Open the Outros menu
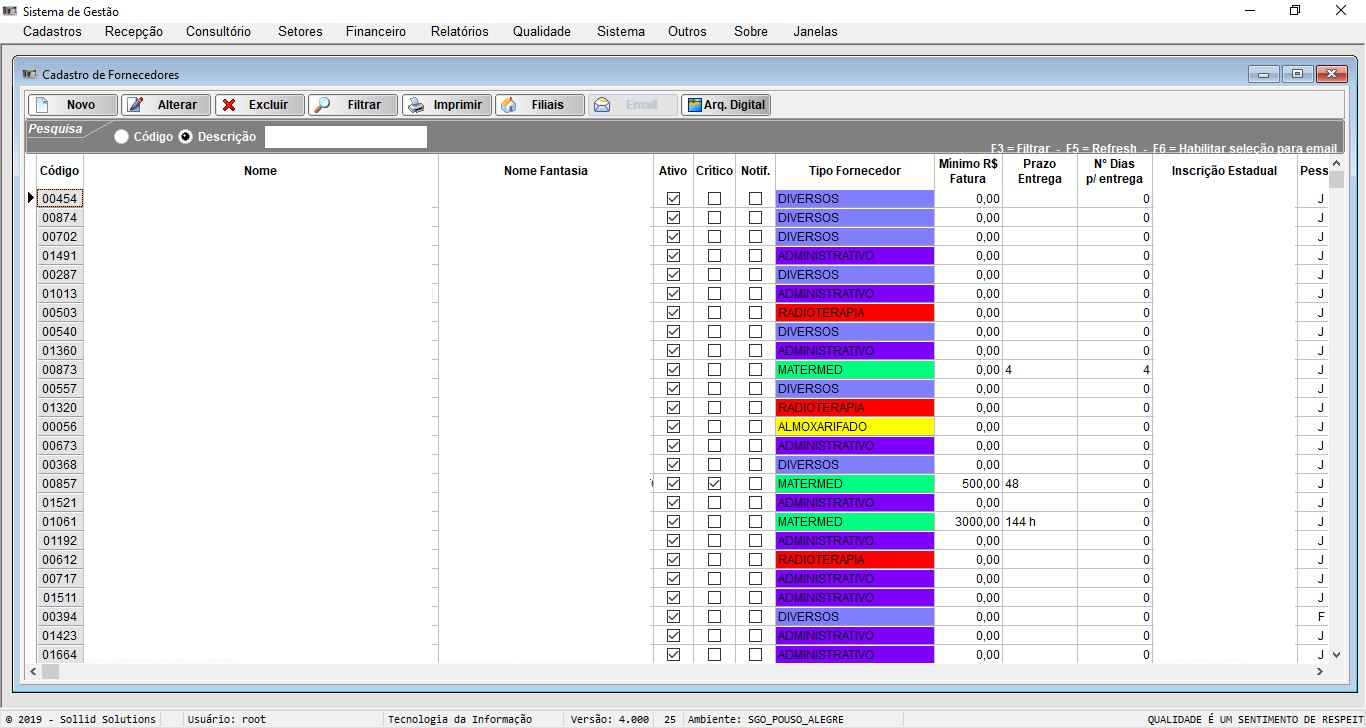The height and width of the screenshot is (728, 1366). (688, 32)
